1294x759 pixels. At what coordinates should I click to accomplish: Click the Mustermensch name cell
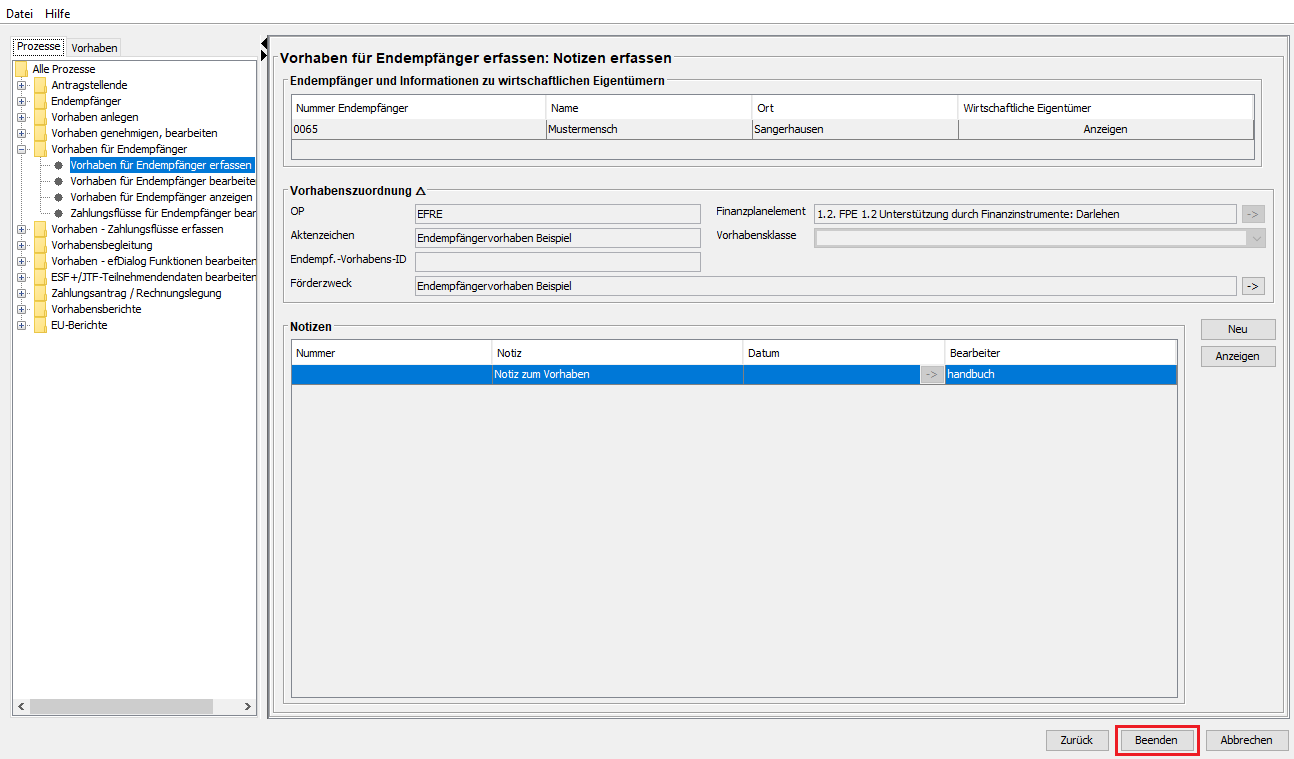(x=649, y=129)
